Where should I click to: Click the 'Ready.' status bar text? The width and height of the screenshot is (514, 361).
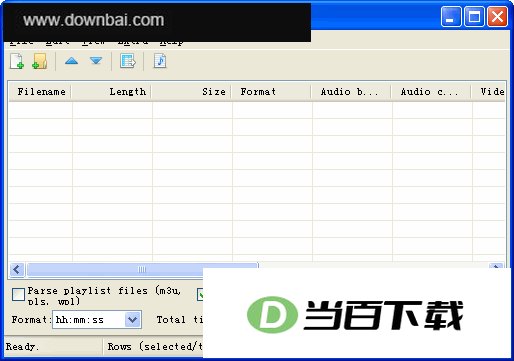pos(22,347)
